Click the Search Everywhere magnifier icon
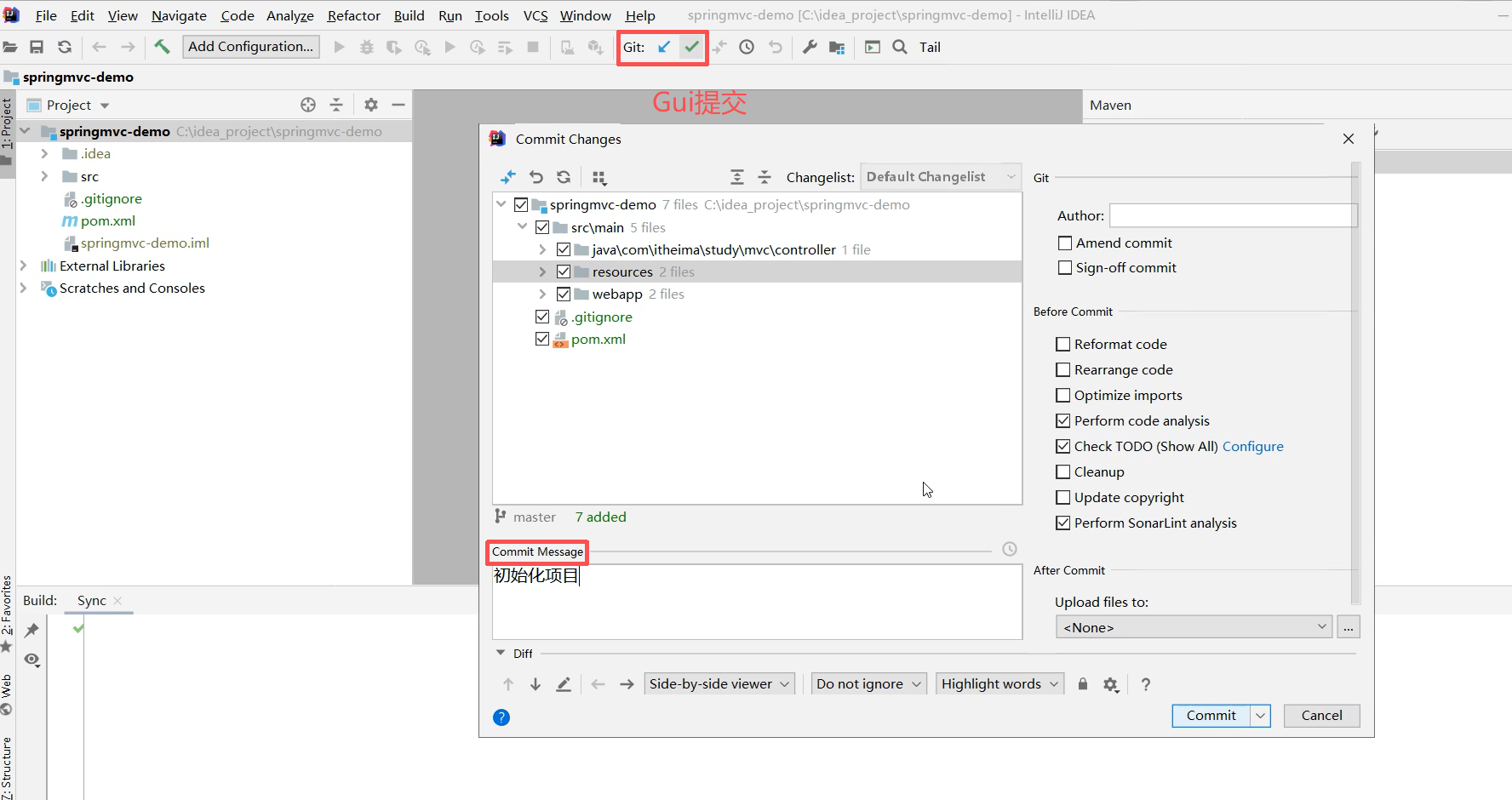 pyautogui.click(x=900, y=47)
